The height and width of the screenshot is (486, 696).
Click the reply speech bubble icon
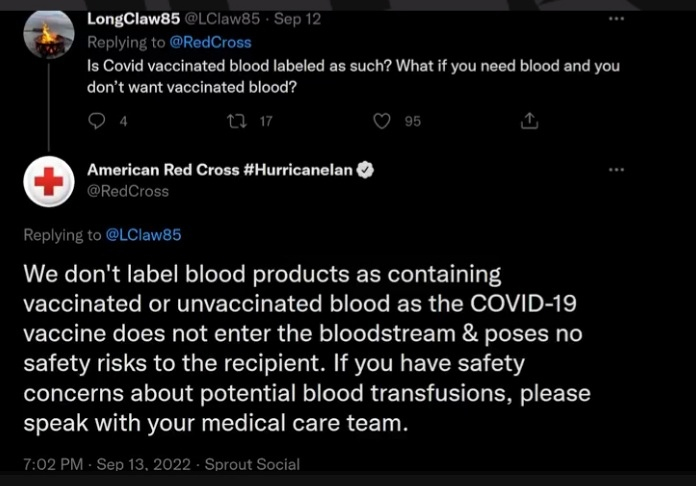(96, 121)
